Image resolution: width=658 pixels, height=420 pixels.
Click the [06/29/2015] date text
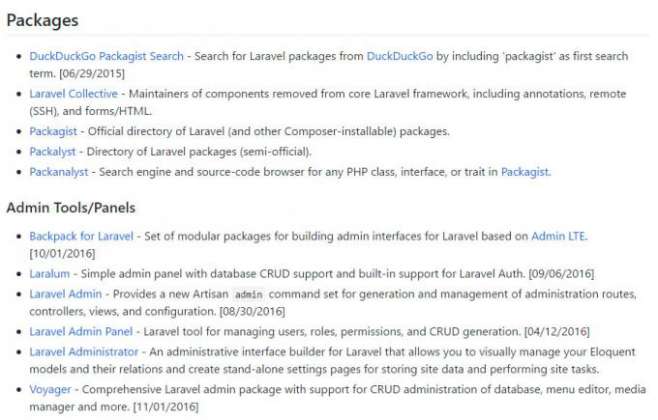pyautogui.click(x=92, y=74)
